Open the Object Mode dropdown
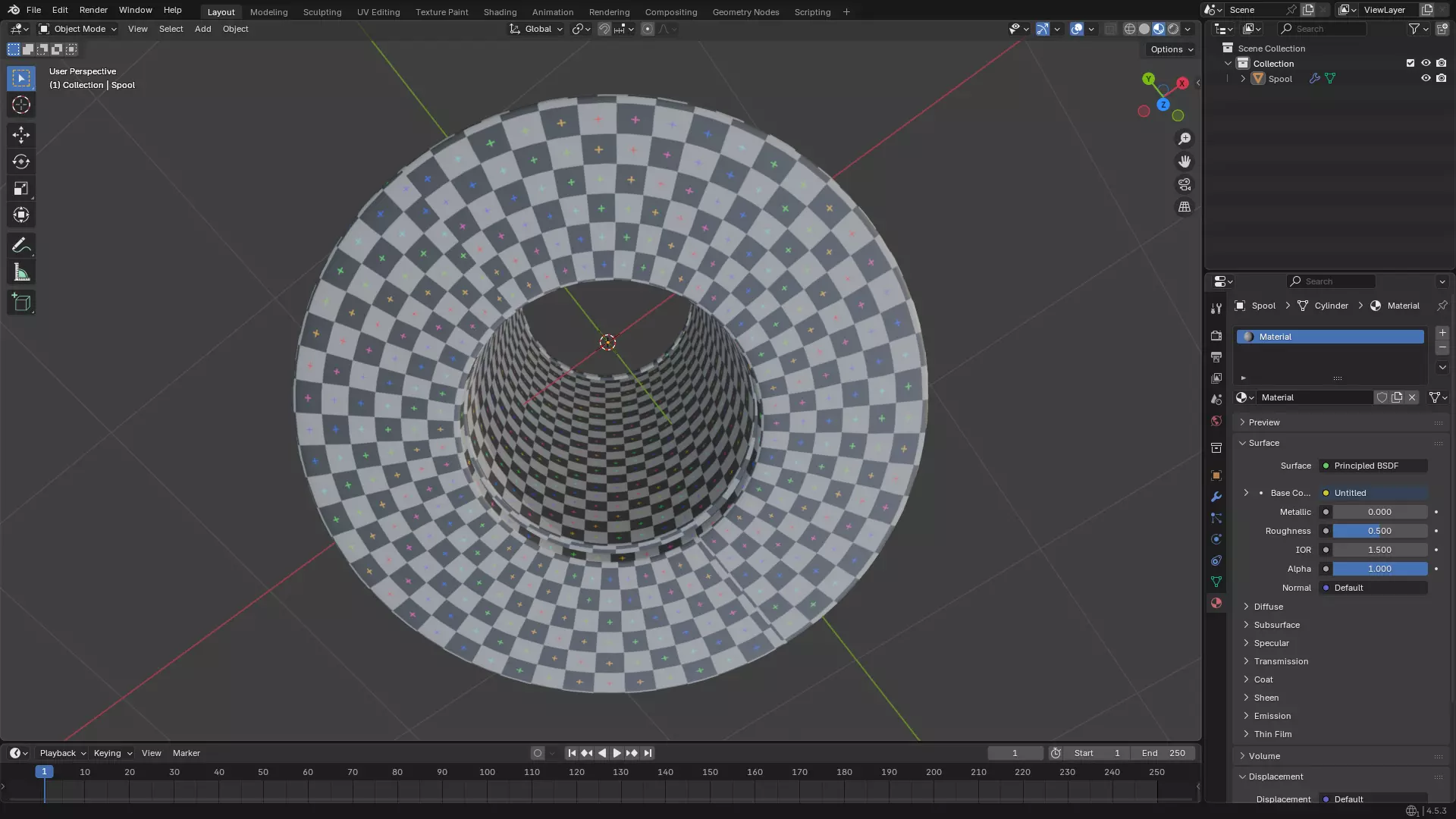Image resolution: width=1456 pixels, height=819 pixels. coord(78,29)
